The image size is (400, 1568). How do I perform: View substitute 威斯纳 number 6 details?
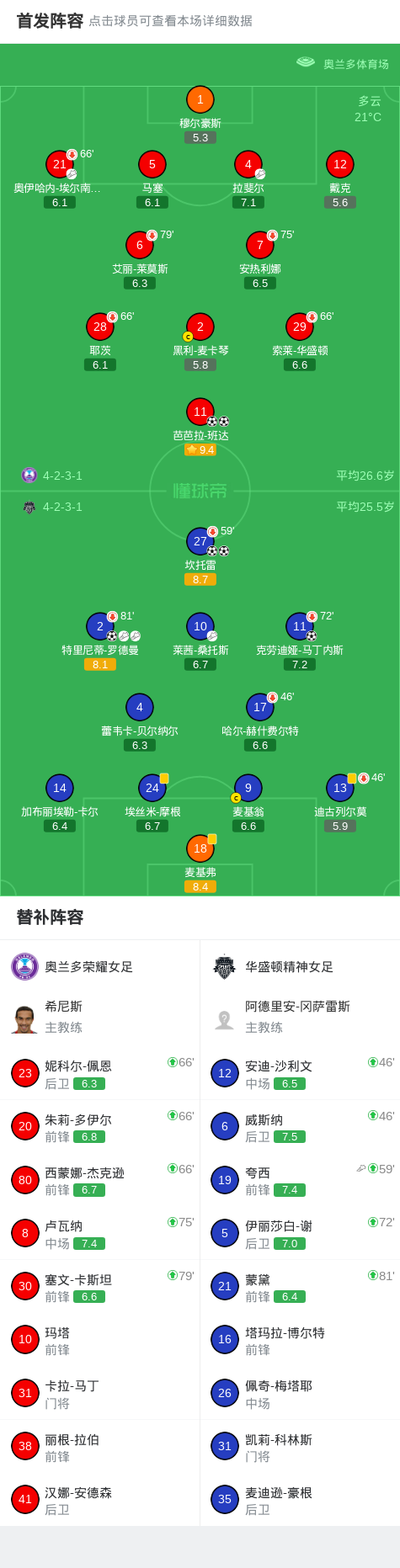coord(300,1126)
